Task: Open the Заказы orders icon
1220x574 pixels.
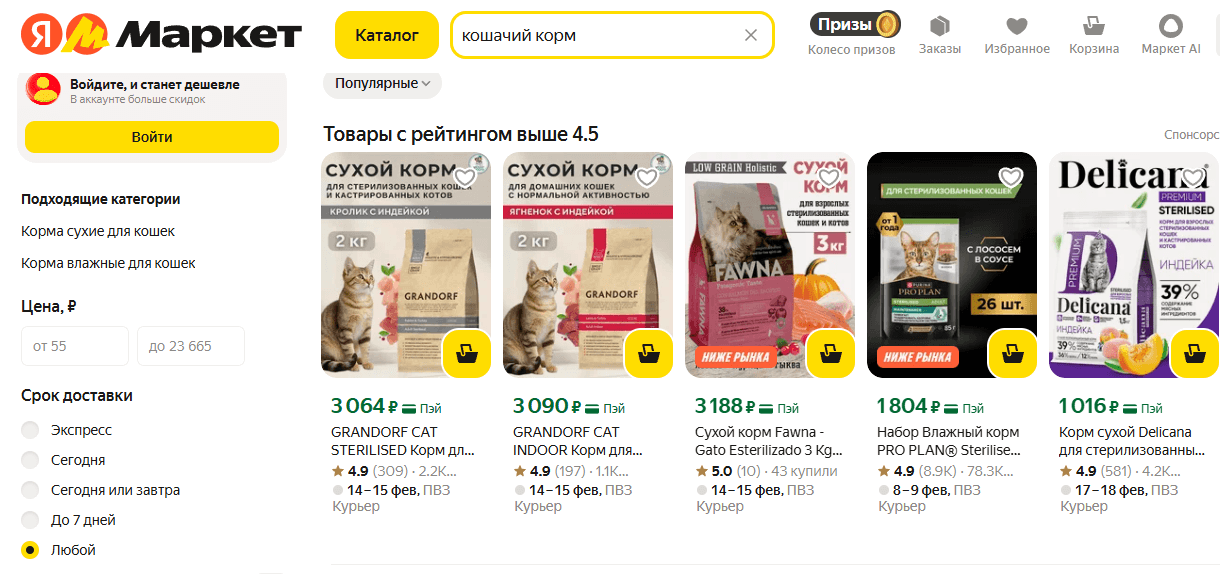Action: pyautogui.click(x=939, y=26)
